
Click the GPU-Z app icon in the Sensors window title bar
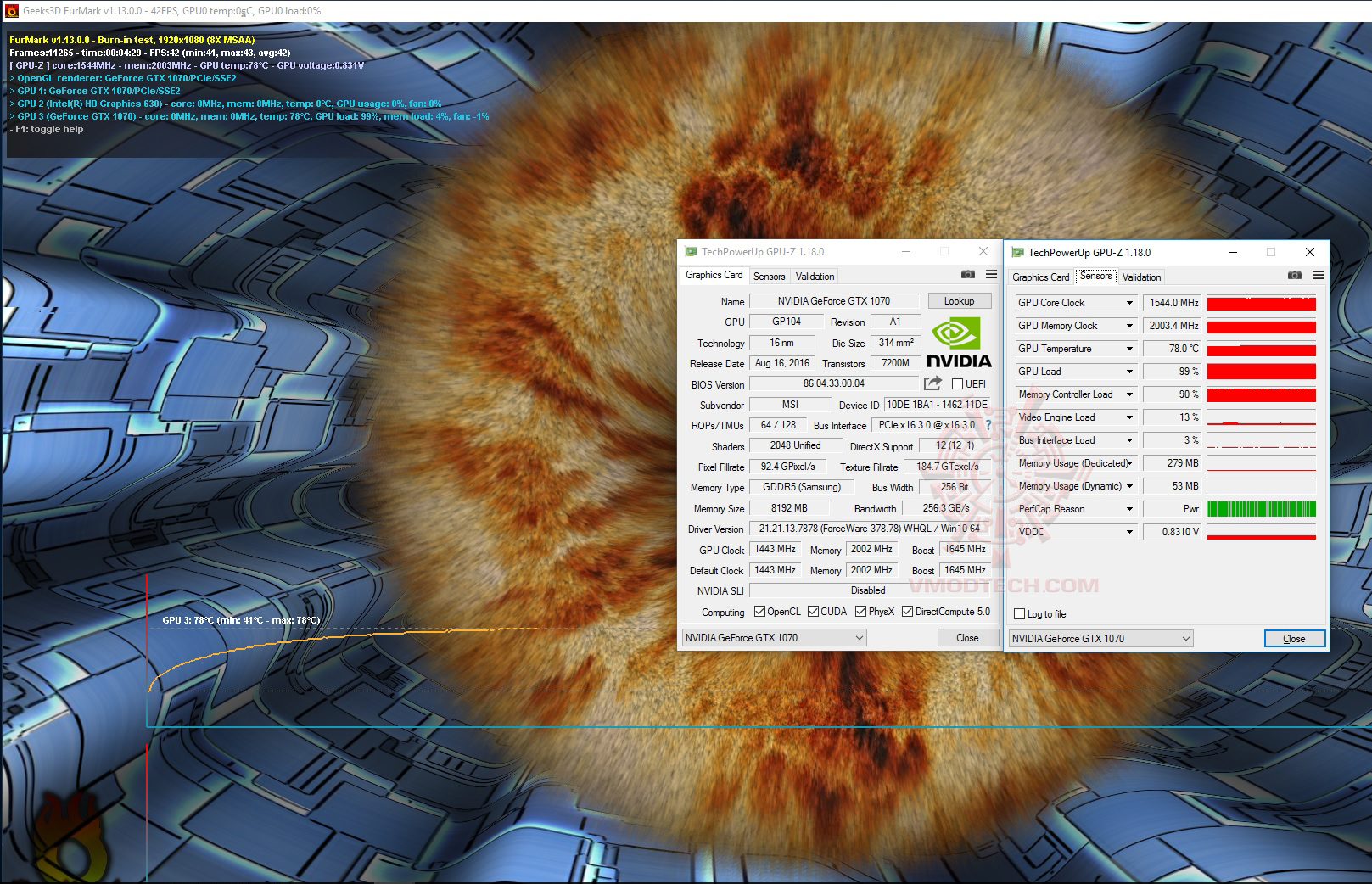pos(1018,253)
